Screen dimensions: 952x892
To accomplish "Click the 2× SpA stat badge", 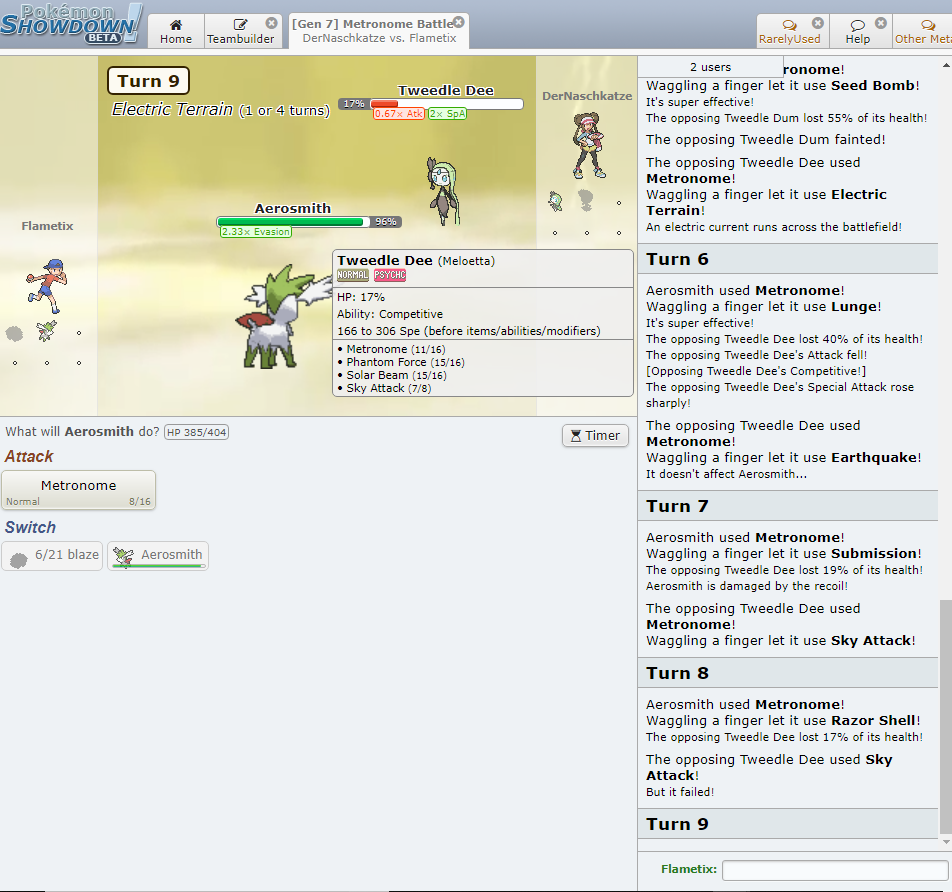I will [x=447, y=114].
